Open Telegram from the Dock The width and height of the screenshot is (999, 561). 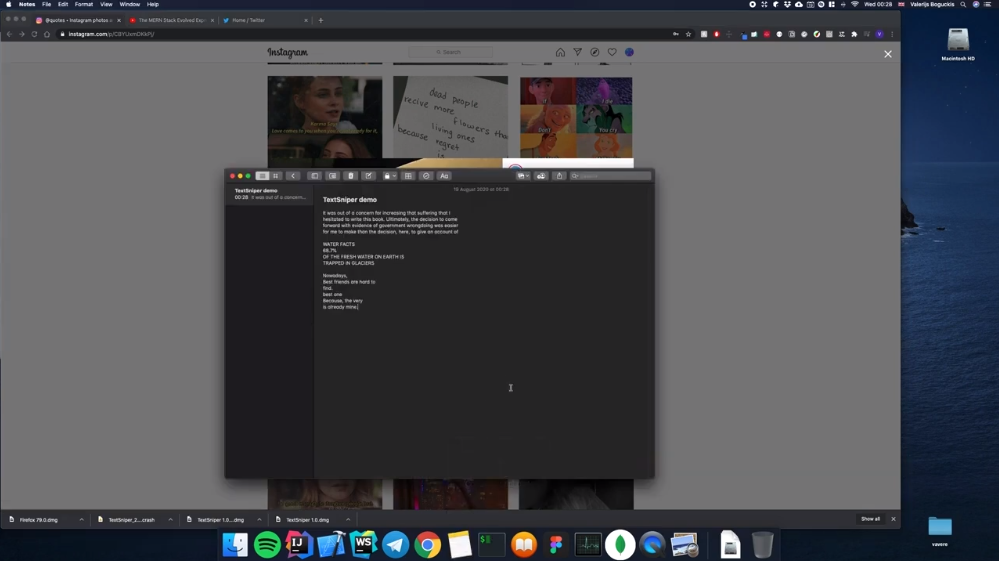point(395,544)
